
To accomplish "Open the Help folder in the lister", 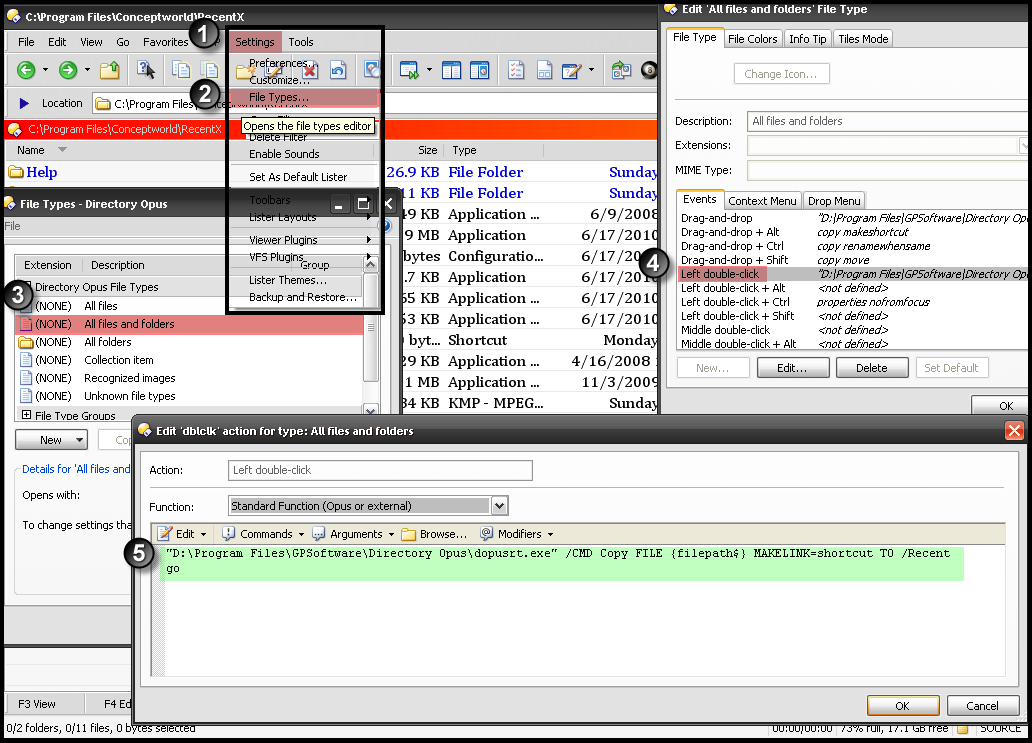I will click(x=33, y=172).
